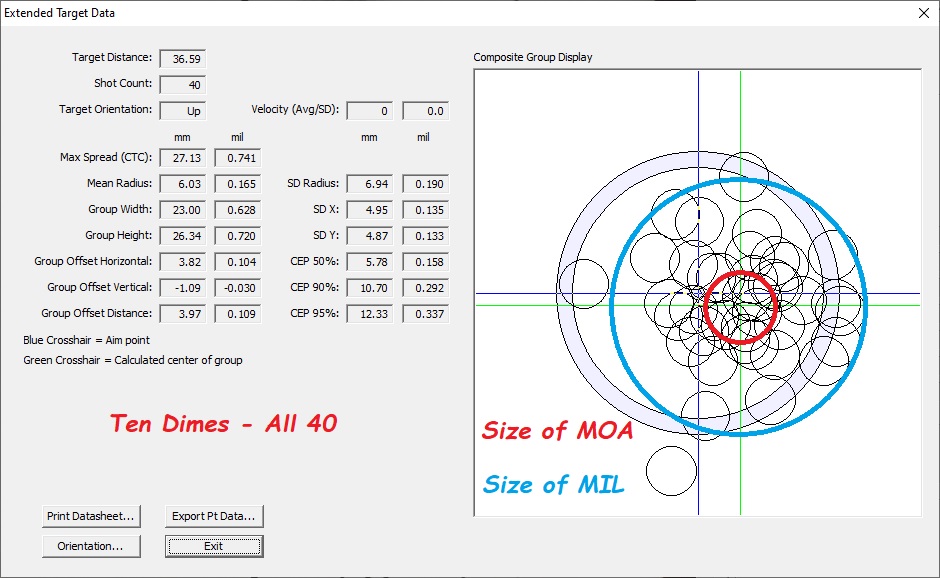The width and height of the screenshot is (940, 578).
Task: Select SD Y mm value 4.87
Action: pyautogui.click(x=369, y=236)
